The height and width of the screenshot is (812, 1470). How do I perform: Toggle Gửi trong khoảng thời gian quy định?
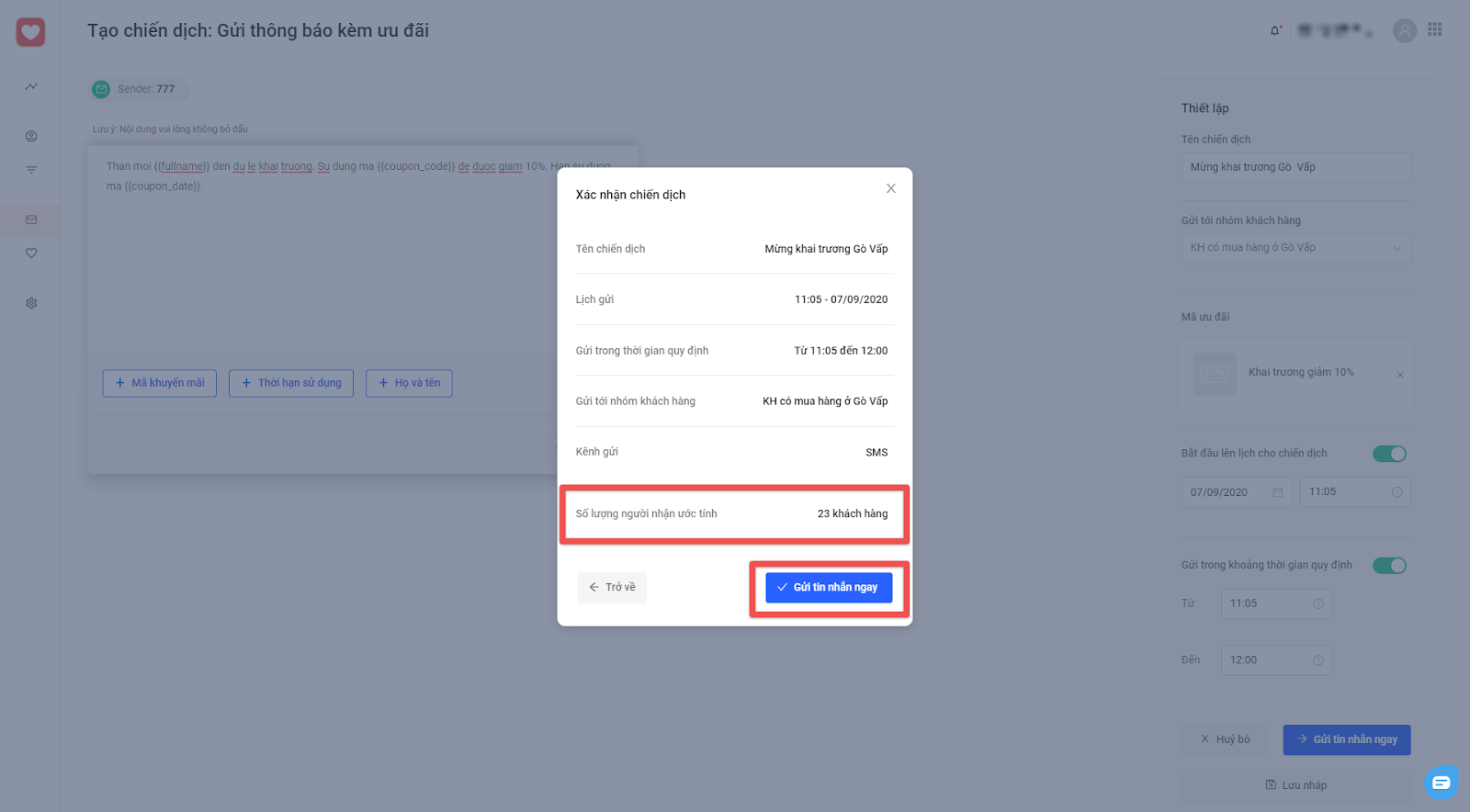pyautogui.click(x=1389, y=566)
